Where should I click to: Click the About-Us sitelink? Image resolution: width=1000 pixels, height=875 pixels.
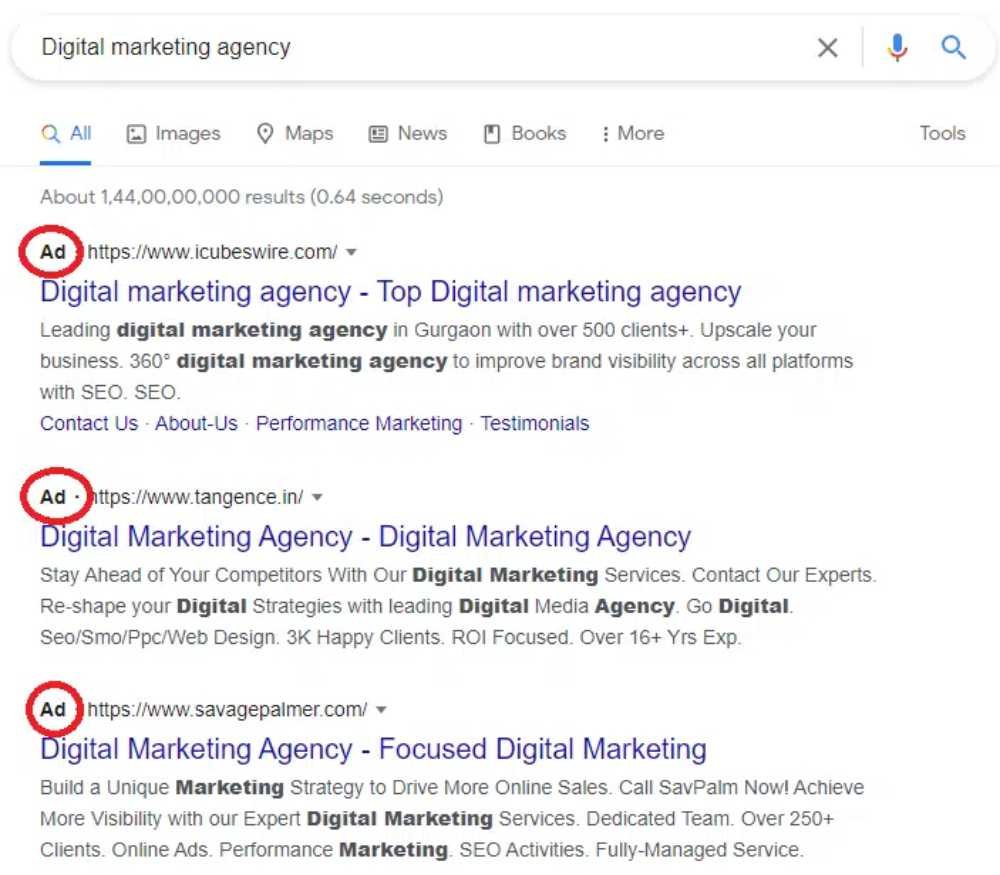click(197, 423)
